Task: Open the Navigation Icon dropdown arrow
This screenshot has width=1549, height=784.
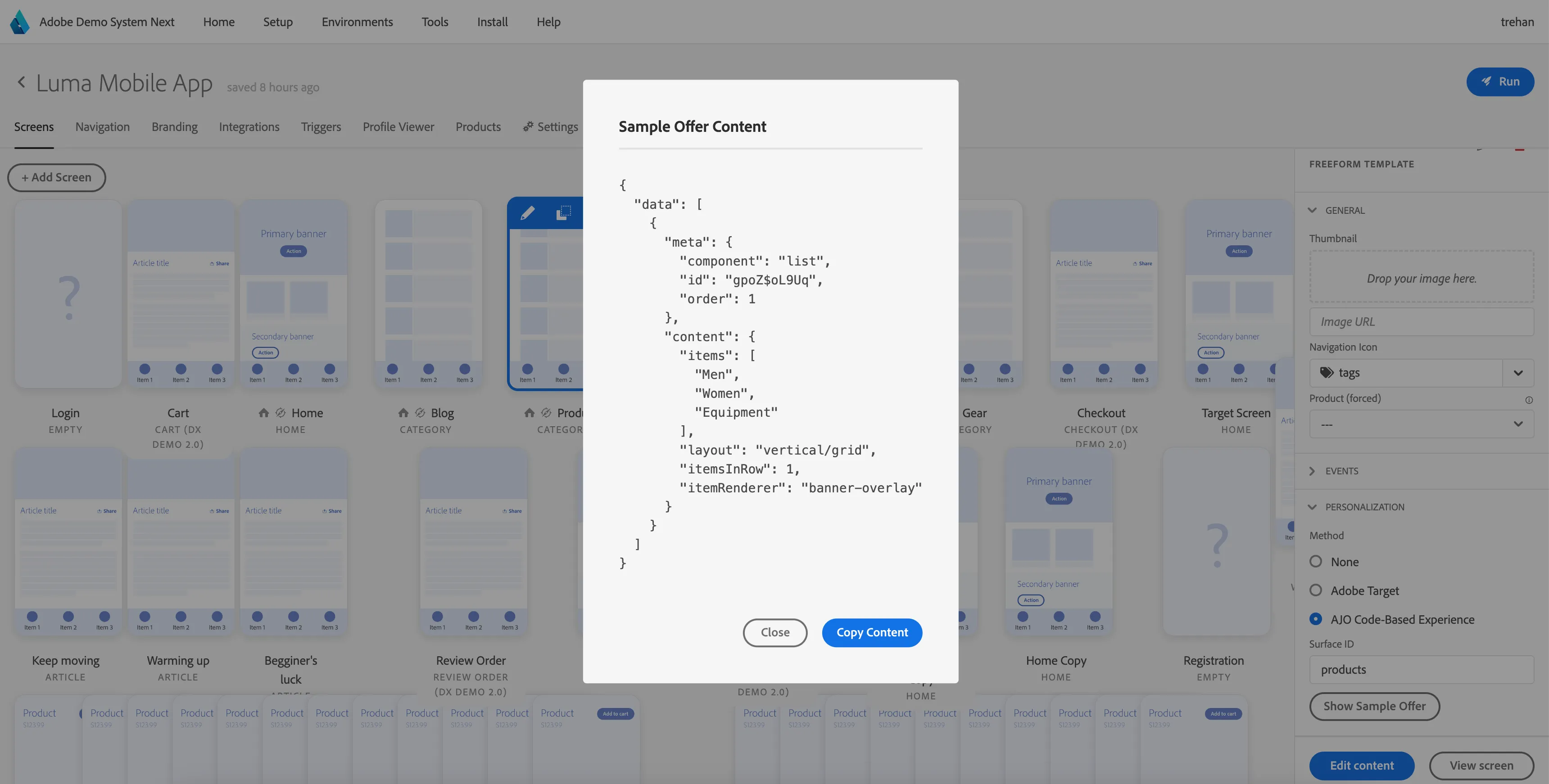Action: pyautogui.click(x=1518, y=373)
